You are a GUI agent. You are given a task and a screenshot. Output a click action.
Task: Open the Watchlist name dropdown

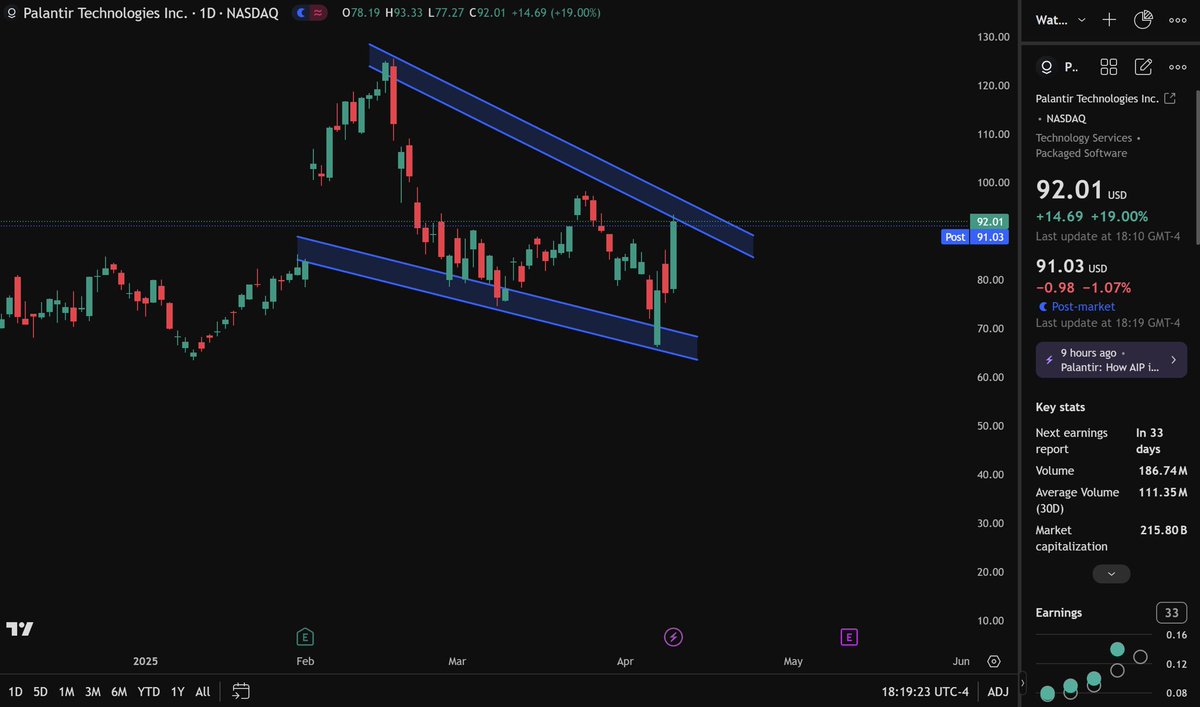pos(1061,19)
